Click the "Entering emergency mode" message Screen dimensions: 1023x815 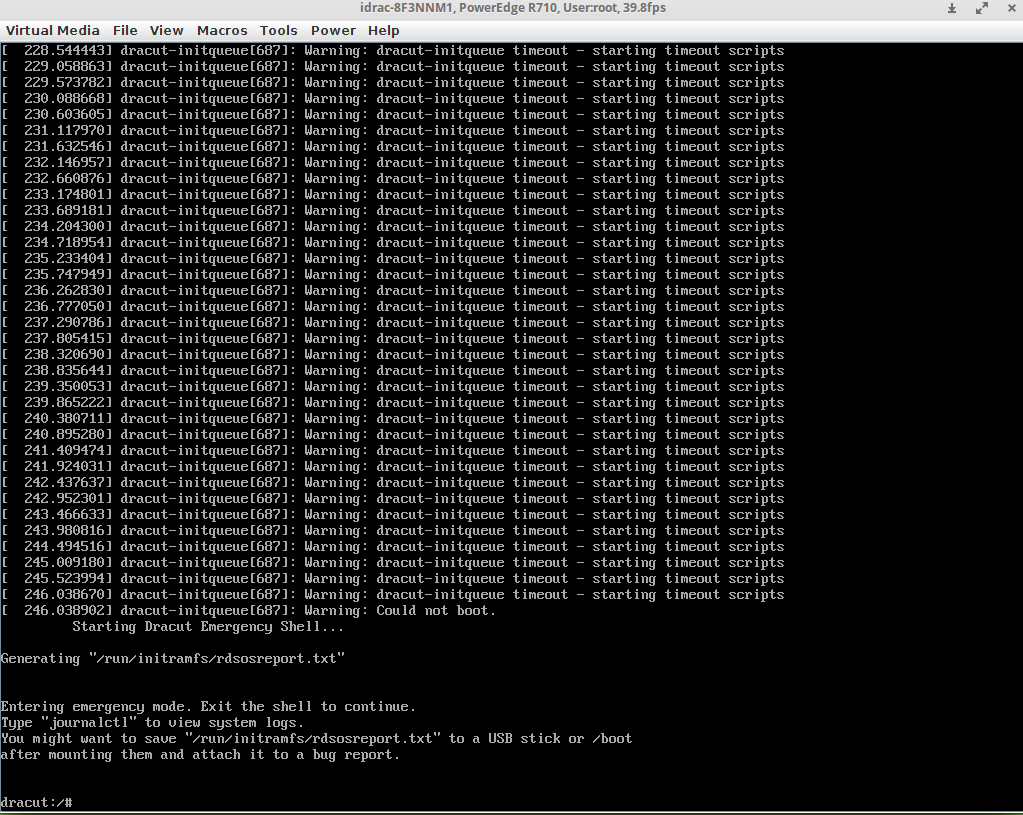tap(208, 706)
